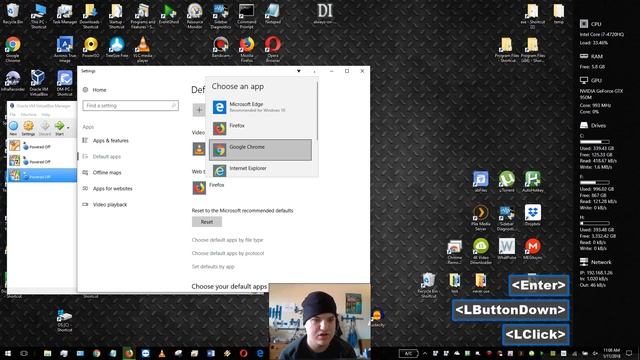Open the taskbar clock and date

click(611, 353)
